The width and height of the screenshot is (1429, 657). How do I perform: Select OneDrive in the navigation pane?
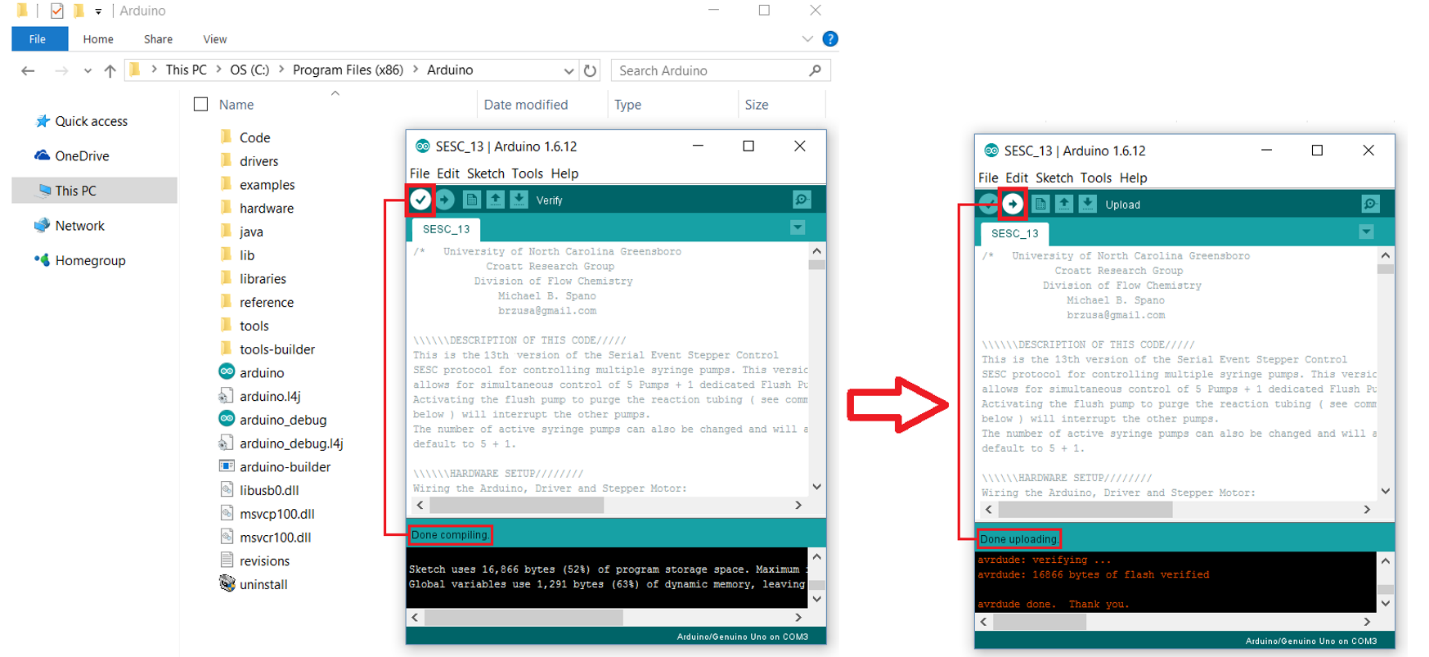[81, 156]
